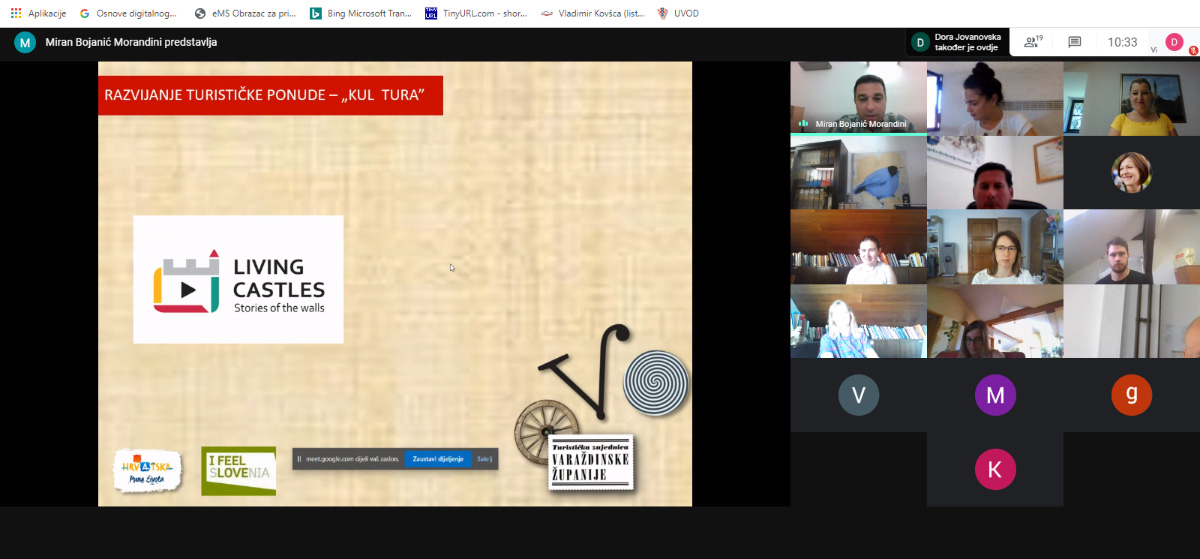Select the tile of woman wearing glasses

point(995,246)
